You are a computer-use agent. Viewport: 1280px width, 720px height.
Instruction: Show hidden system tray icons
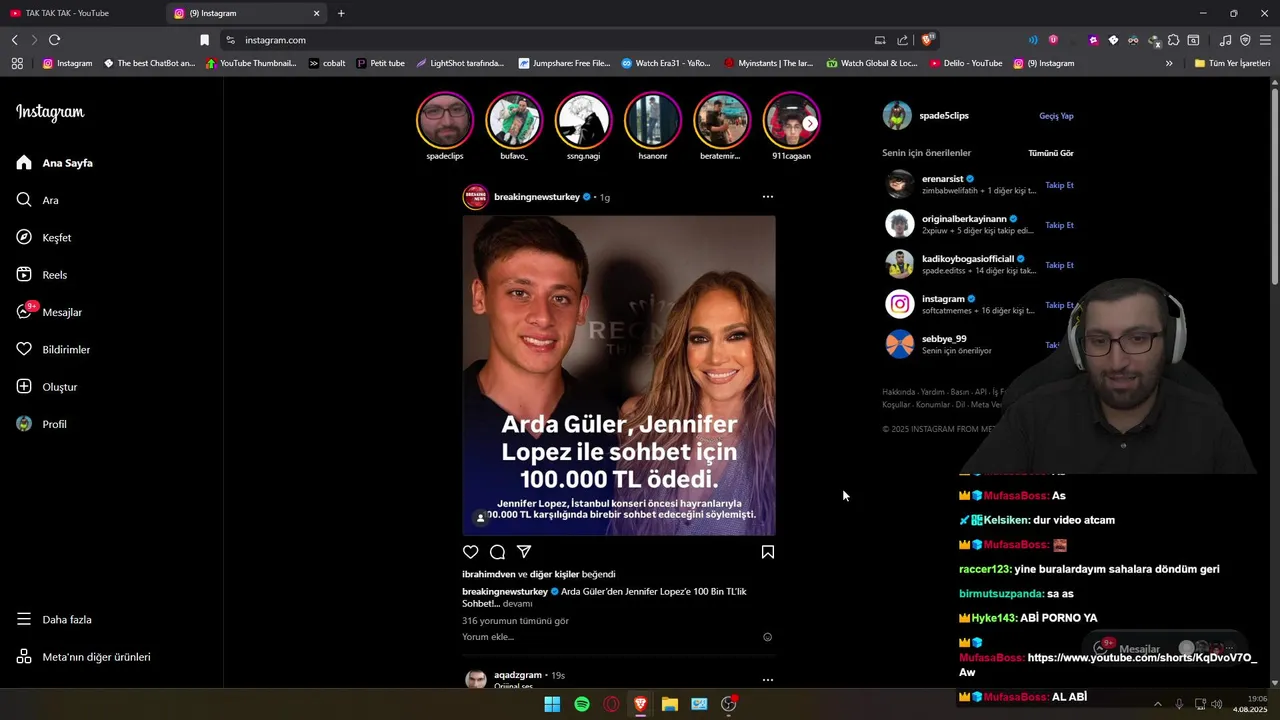click(x=1158, y=704)
